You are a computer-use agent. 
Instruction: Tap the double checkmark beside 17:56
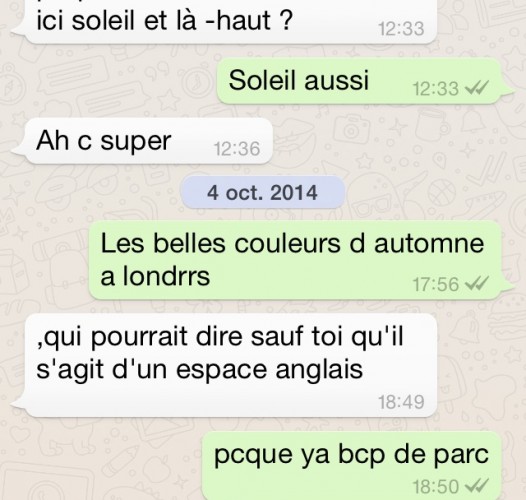(476, 284)
